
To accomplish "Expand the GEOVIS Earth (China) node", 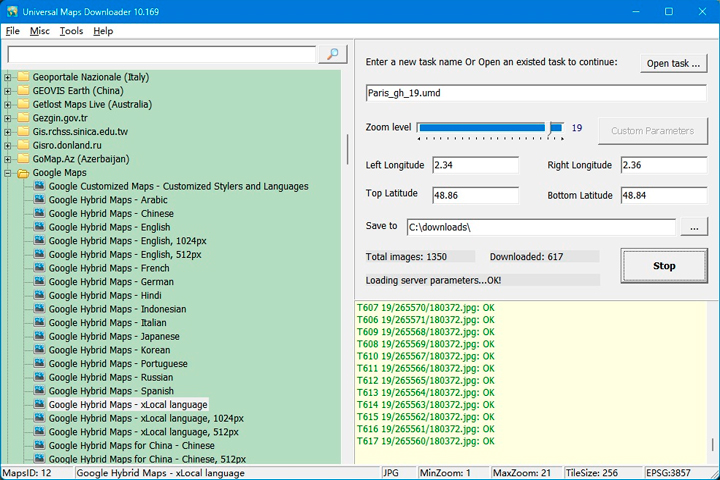I will 7,91.
